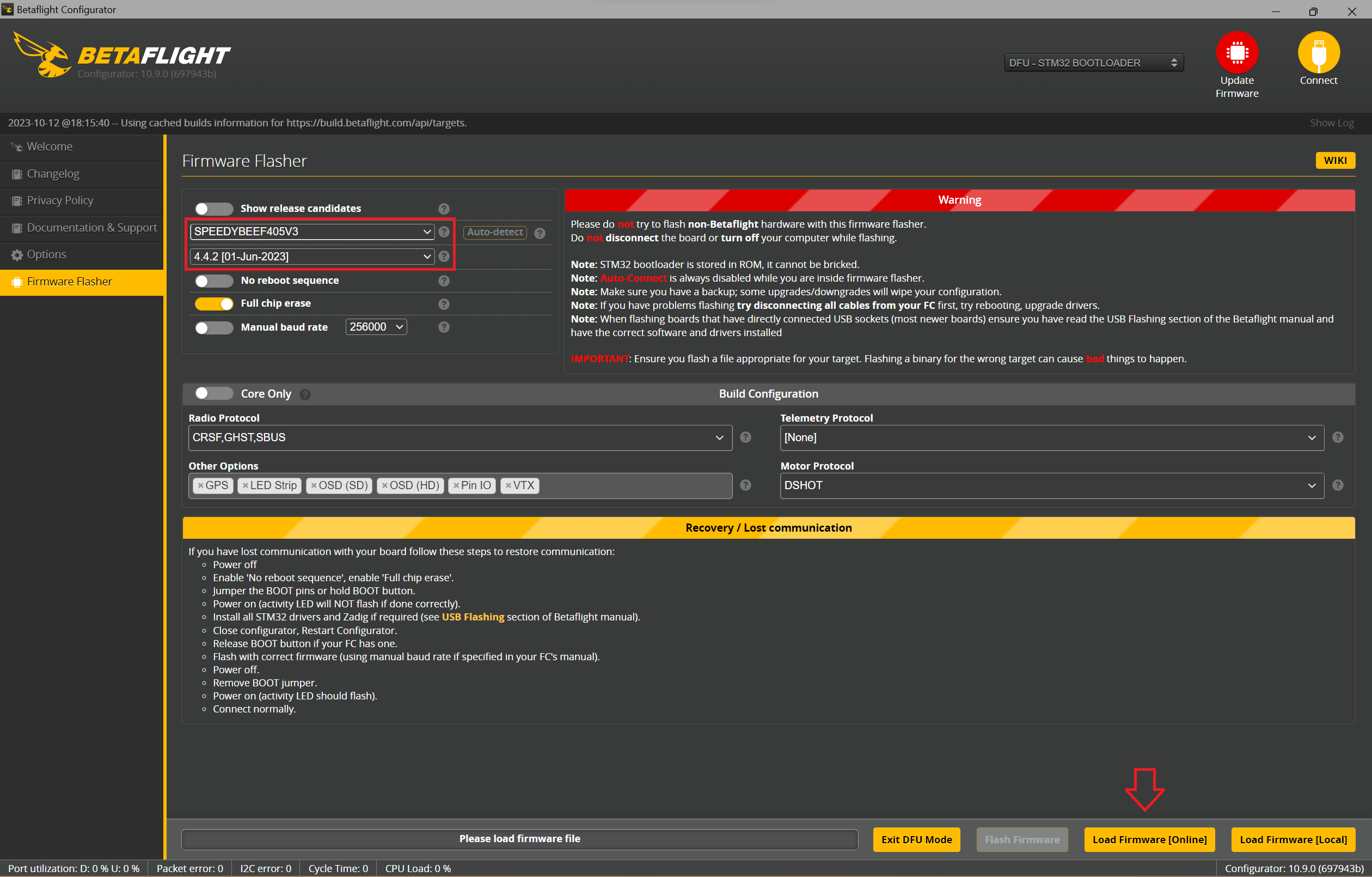Remove the OSD (SD) option tag
This screenshot has height=877, width=1372.
[x=314, y=486]
